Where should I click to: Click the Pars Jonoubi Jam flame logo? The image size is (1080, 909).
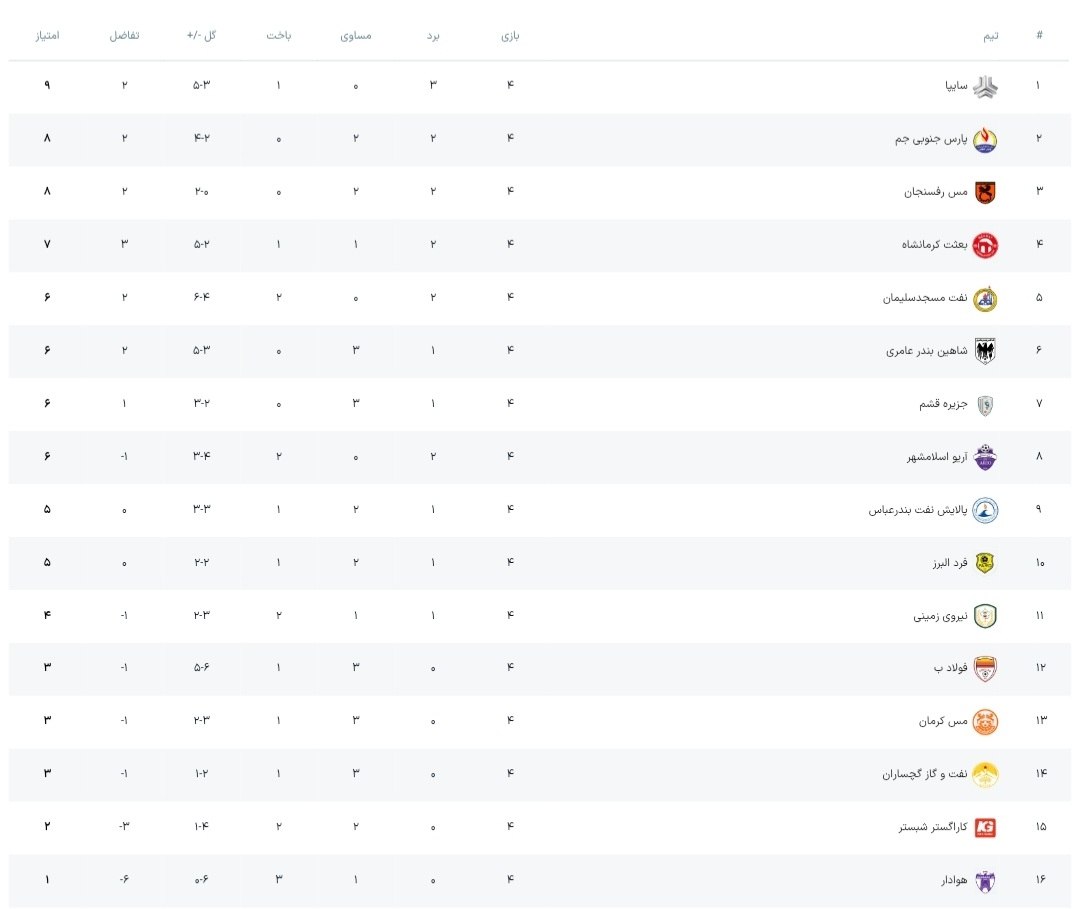click(x=985, y=140)
